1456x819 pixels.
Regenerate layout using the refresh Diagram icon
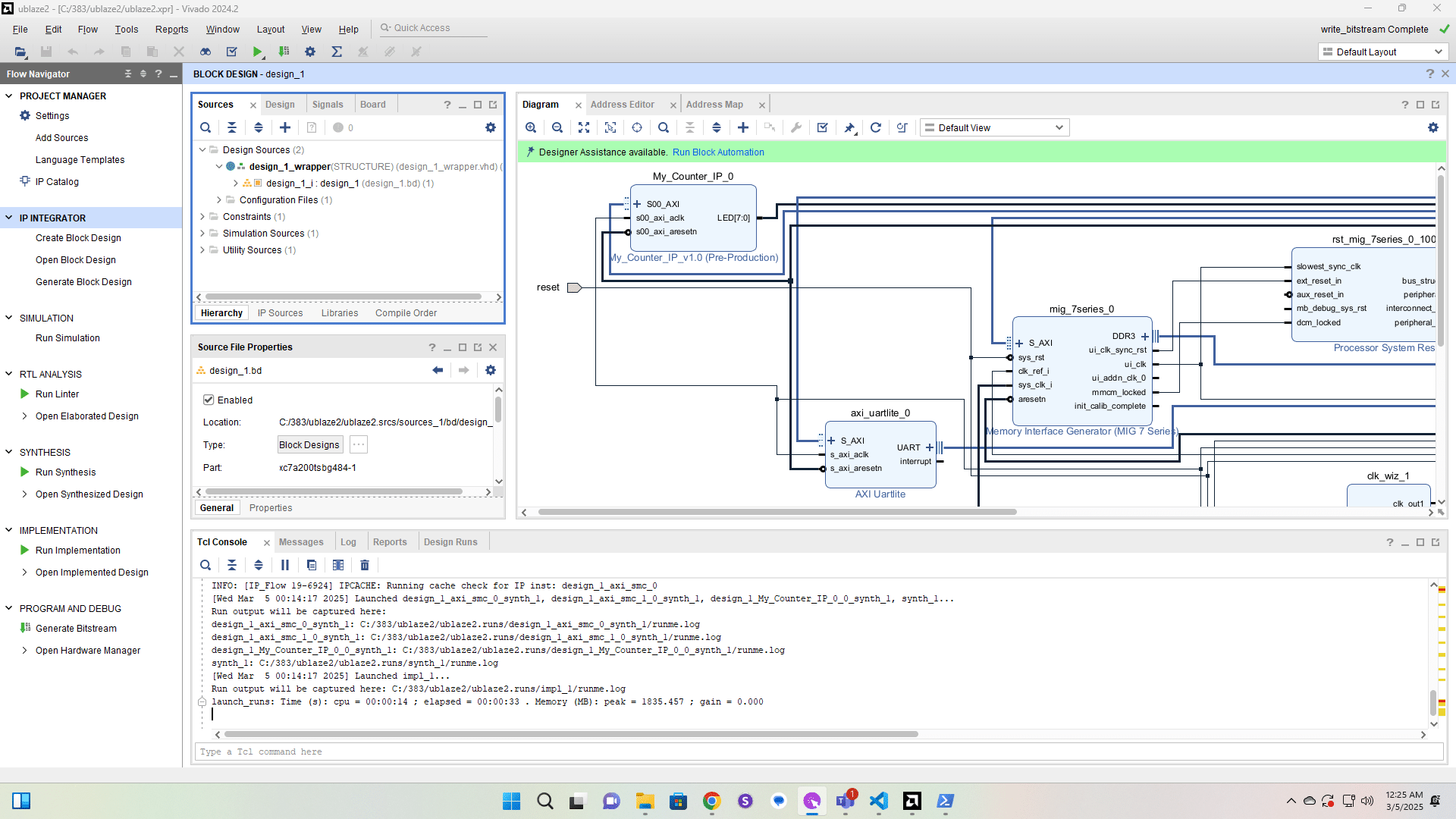pos(876,127)
